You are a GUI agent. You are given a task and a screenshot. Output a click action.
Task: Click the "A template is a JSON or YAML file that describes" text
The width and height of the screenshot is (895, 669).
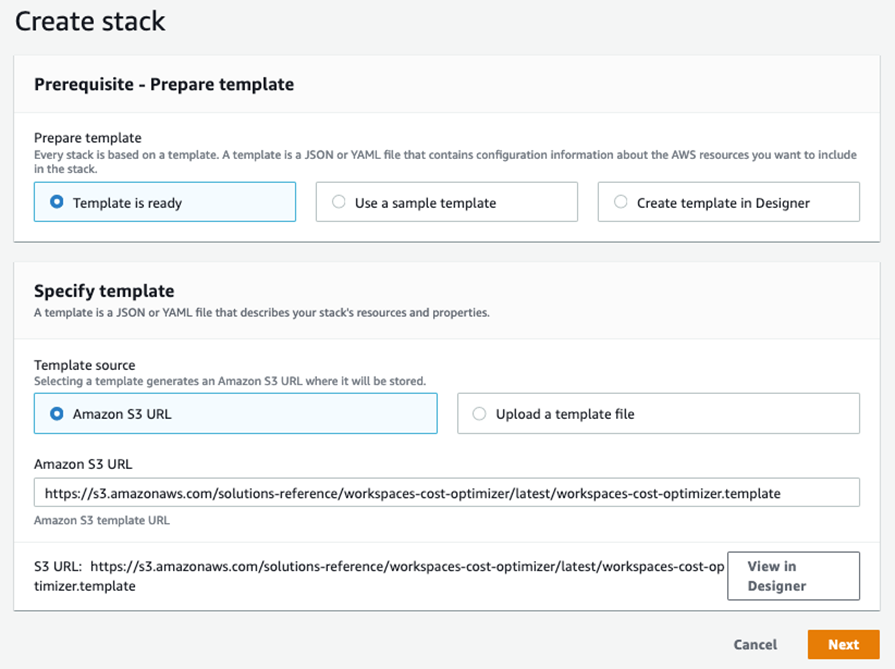262,313
